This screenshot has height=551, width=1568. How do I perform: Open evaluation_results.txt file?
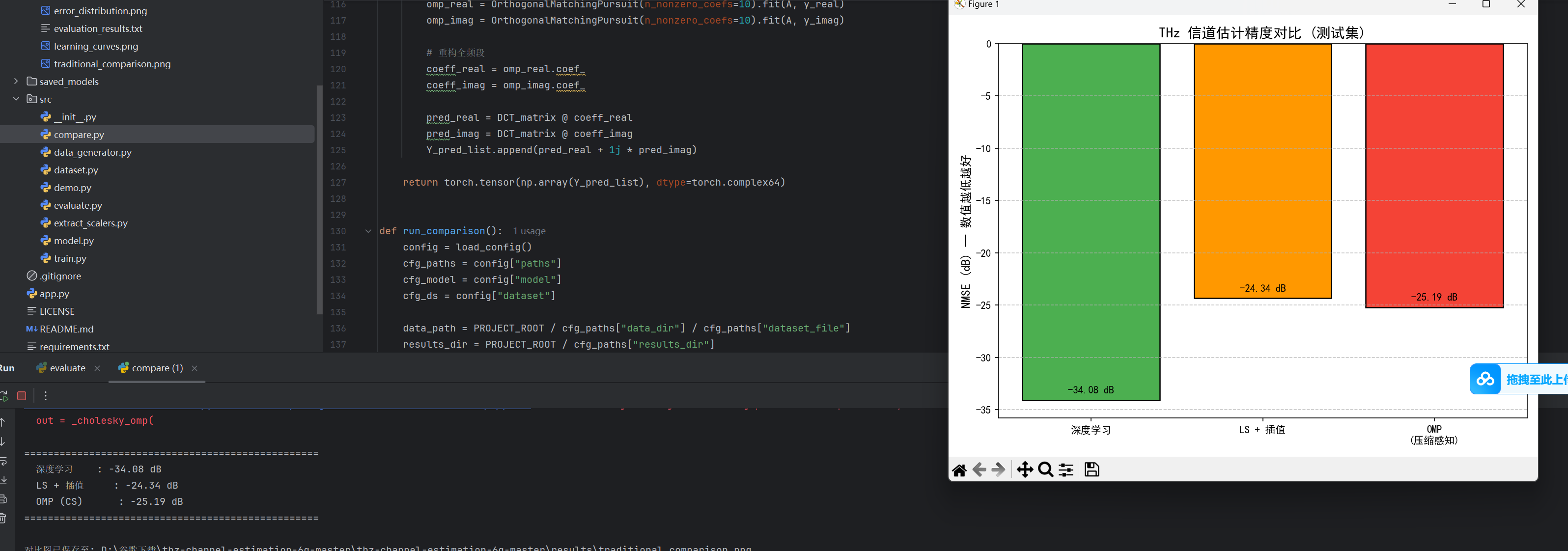coord(98,28)
